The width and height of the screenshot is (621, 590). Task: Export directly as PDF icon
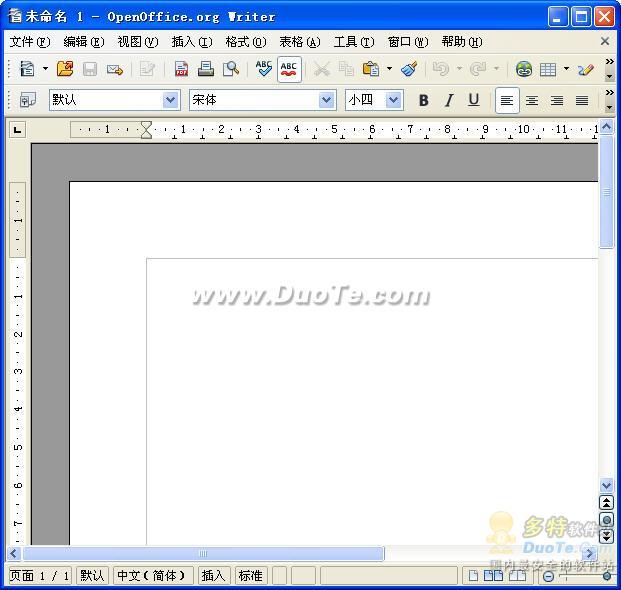coord(181,69)
